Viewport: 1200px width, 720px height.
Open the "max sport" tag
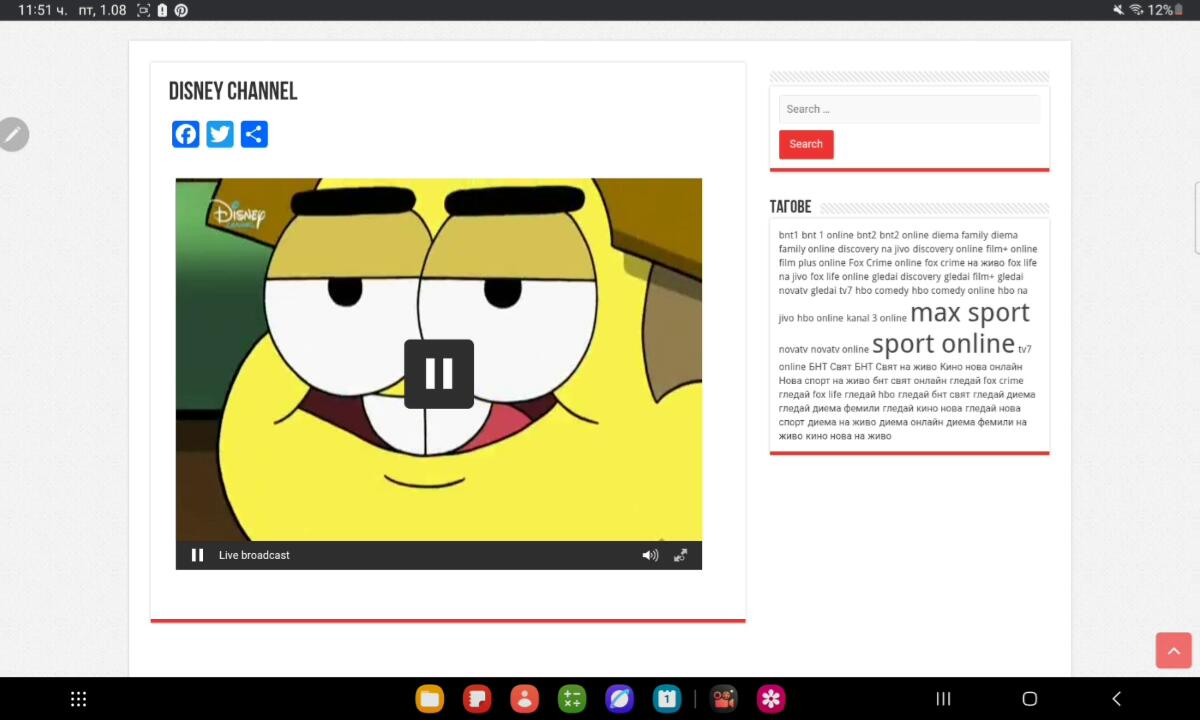pyautogui.click(x=969, y=313)
